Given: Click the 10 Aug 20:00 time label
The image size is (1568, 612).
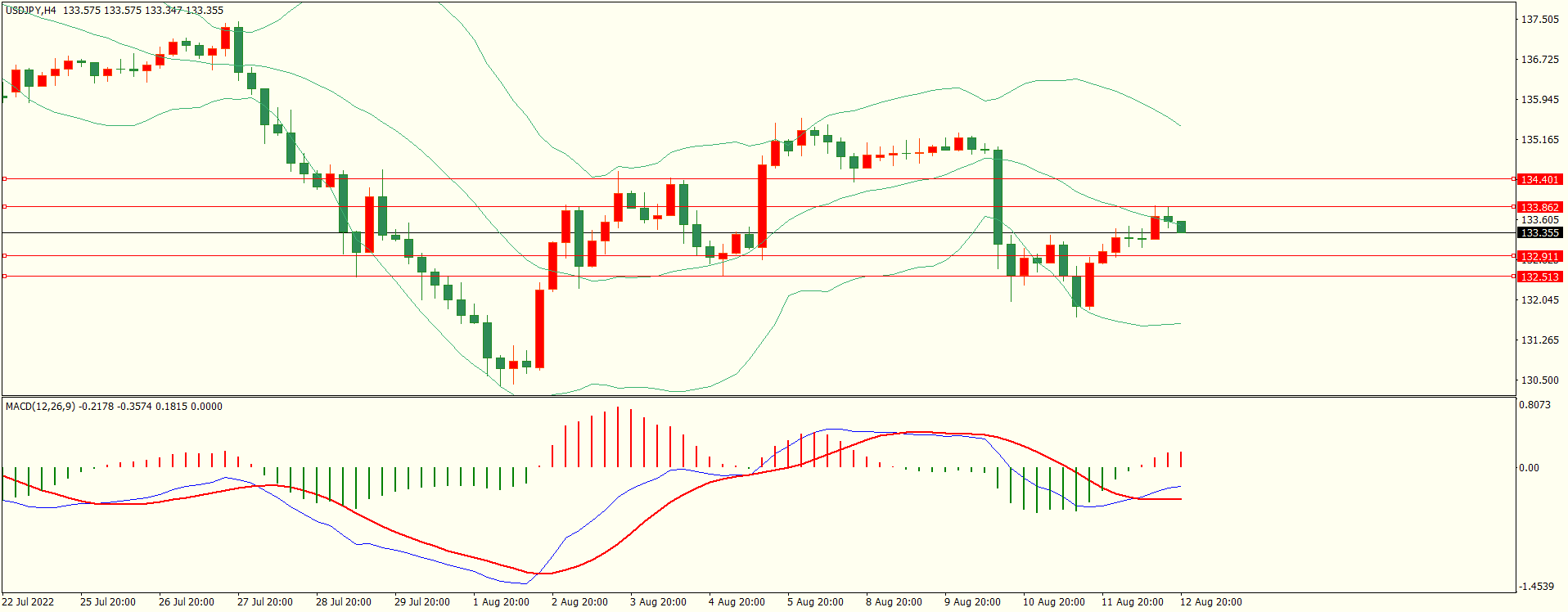Looking at the screenshot, I should 1054,601.
